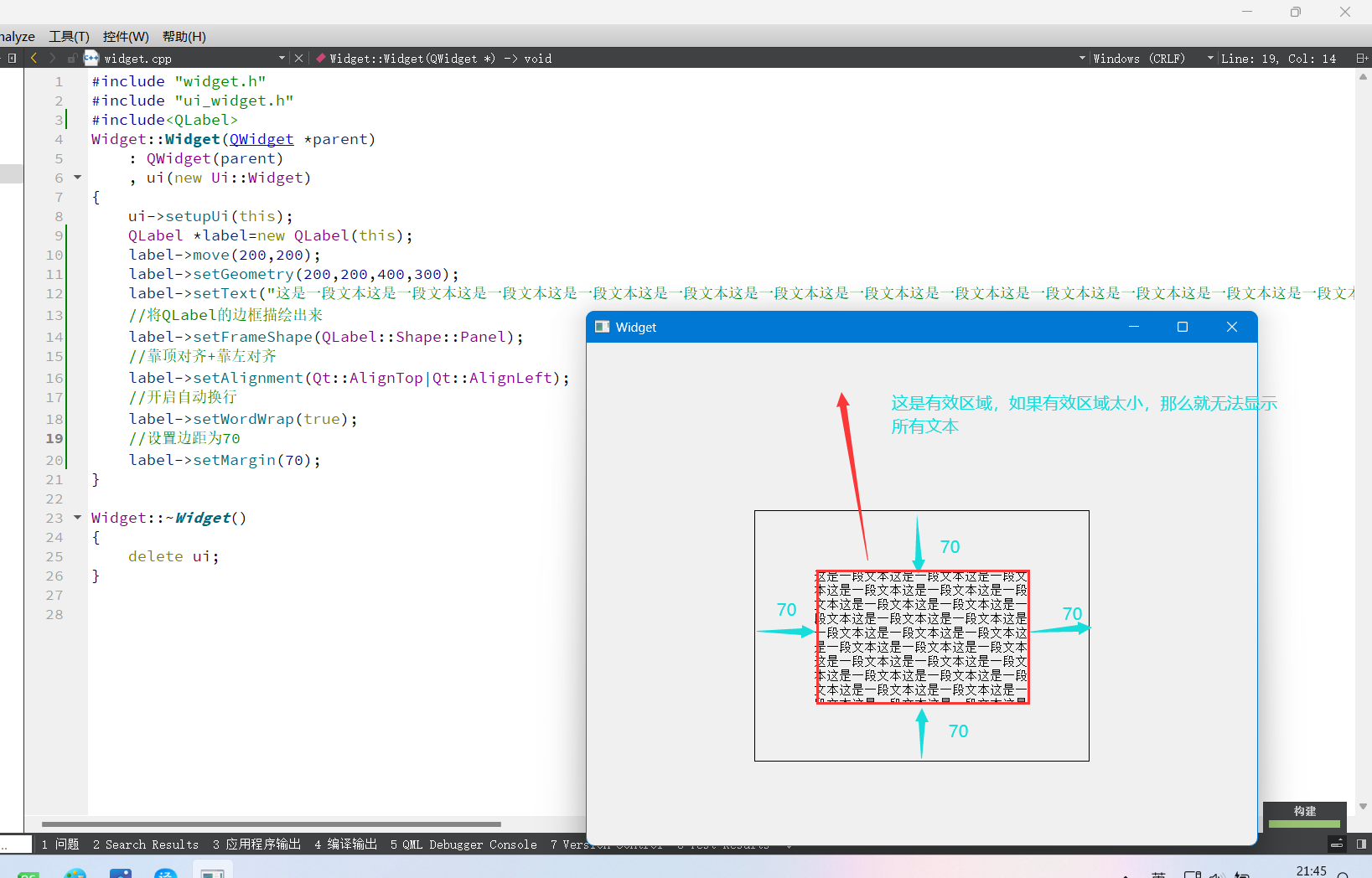Image resolution: width=1372 pixels, height=878 pixels.
Task: Collapse the constructor fold at line 6
Action: [77, 177]
